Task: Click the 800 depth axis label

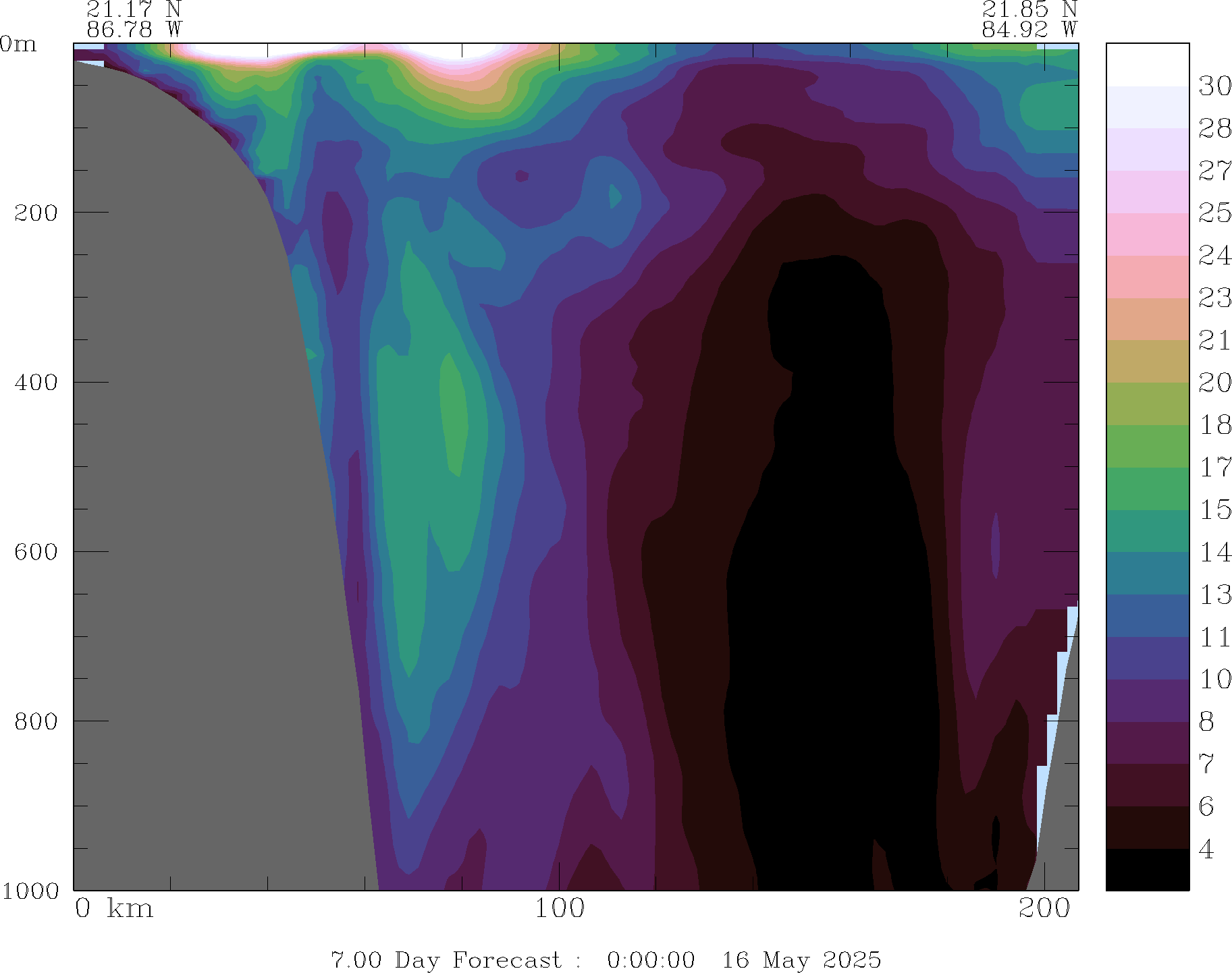Action: coord(36,721)
